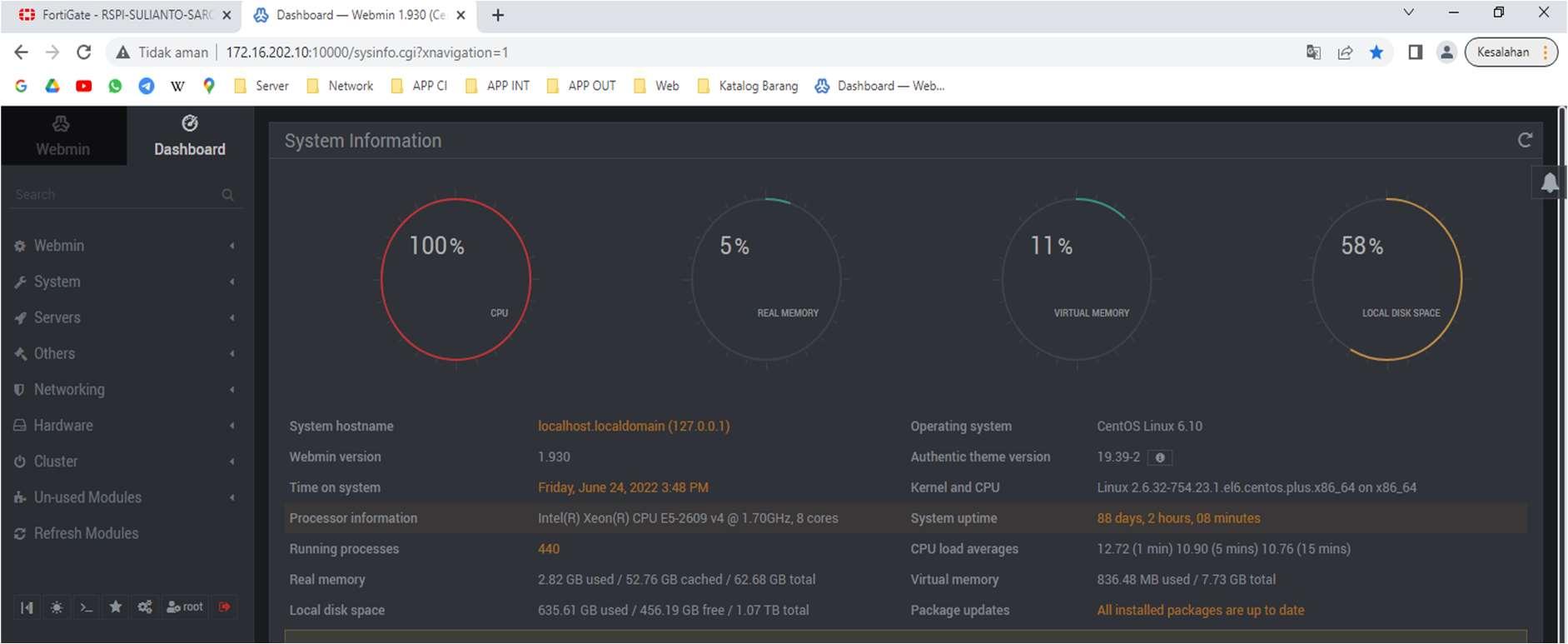Open the running processes count 440
The width and height of the screenshot is (1568, 644).
(x=549, y=549)
